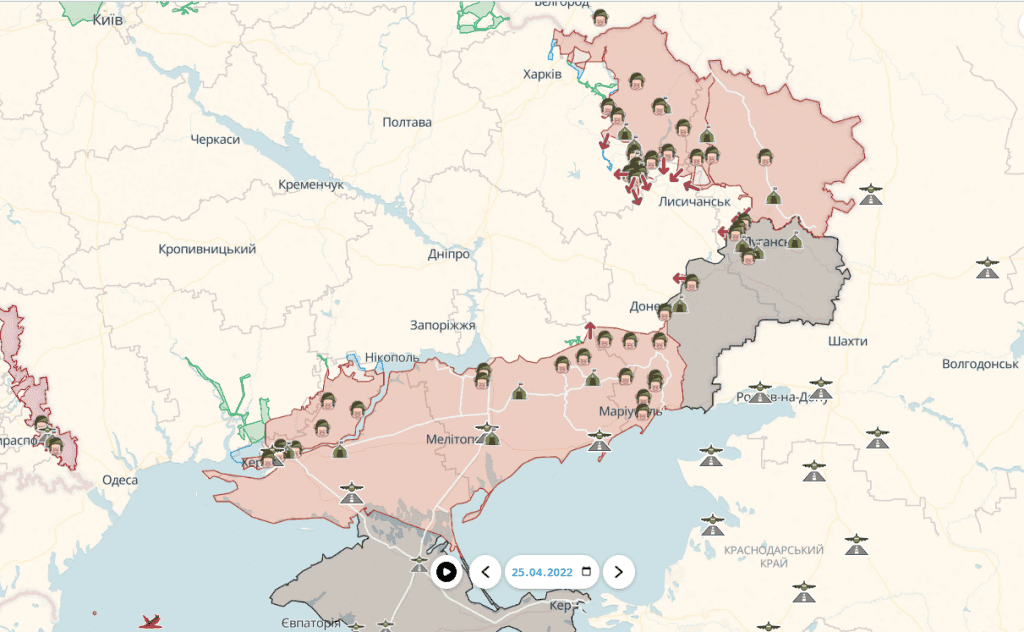Click the soldier icon on the Донецьк label
Viewport: 1024px width, 632px height.
[664, 312]
